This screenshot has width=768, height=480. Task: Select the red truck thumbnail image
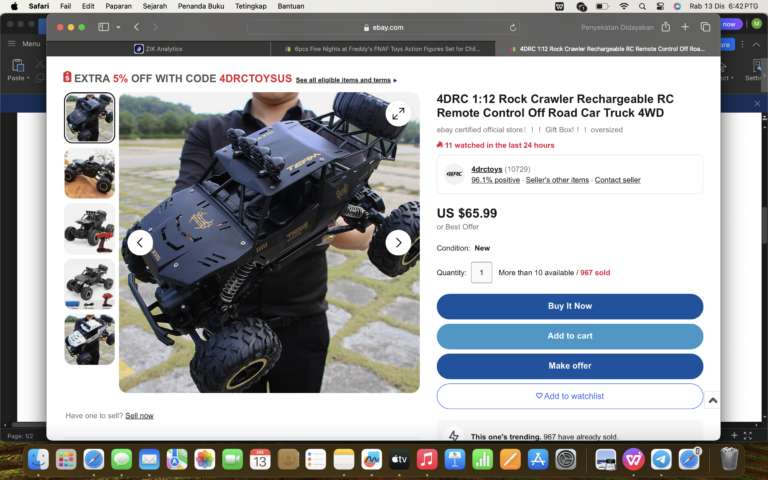click(89, 229)
